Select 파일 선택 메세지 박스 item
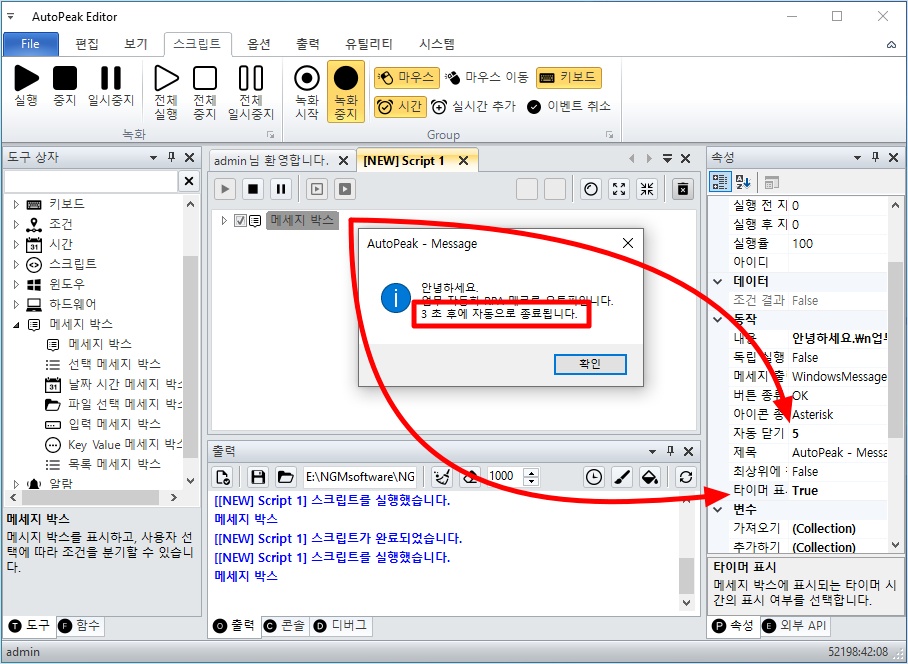This screenshot has height=664, width=908. [114, 404]
